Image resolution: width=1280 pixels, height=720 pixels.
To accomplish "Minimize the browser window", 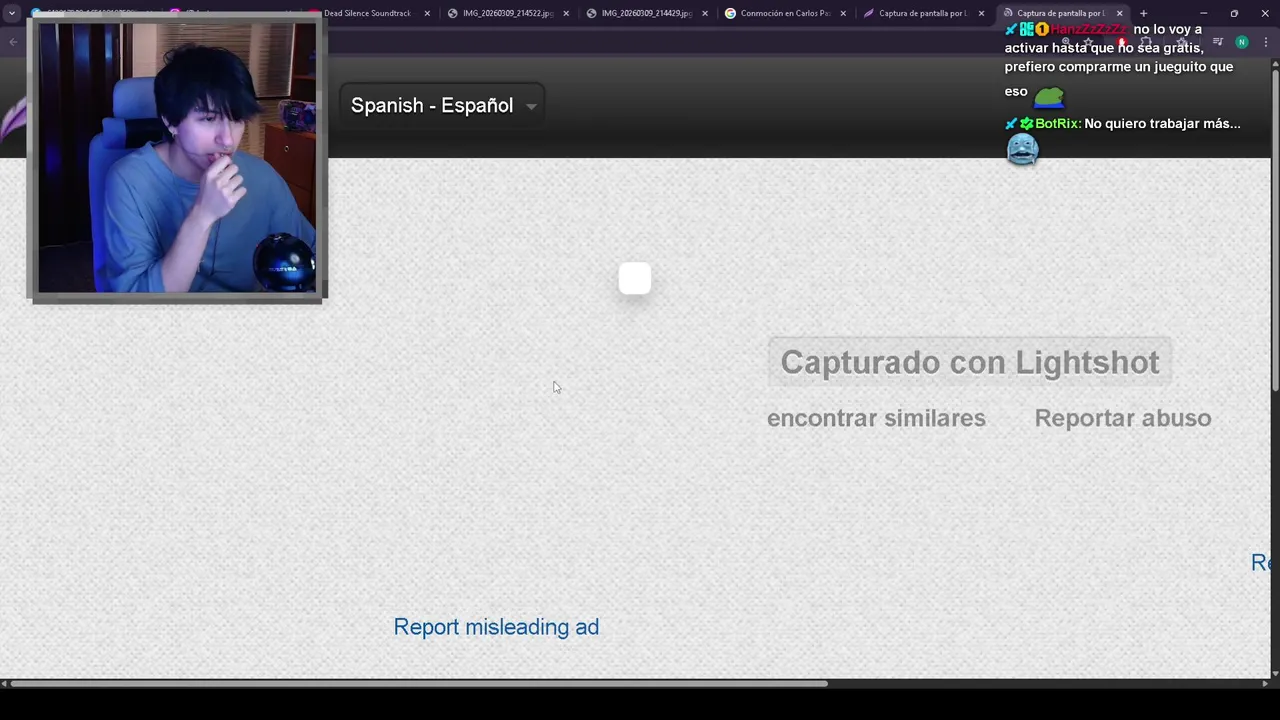I will coord(1203,13).
